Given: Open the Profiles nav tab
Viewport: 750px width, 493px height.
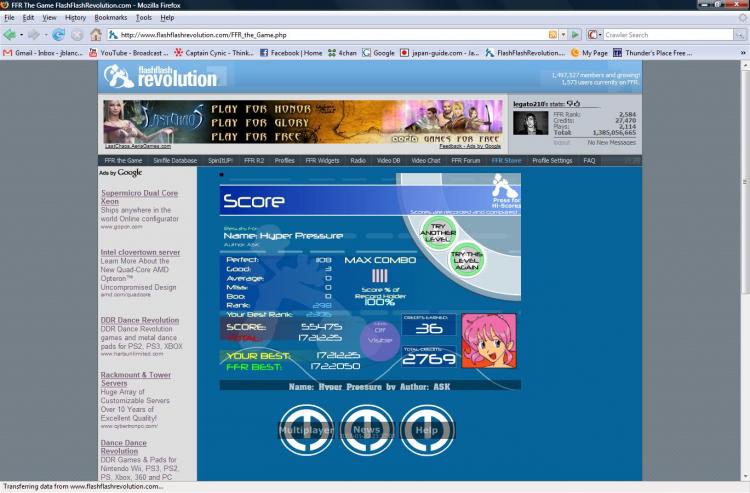Looking at the screenshot, I should click(x=285, y=161).
